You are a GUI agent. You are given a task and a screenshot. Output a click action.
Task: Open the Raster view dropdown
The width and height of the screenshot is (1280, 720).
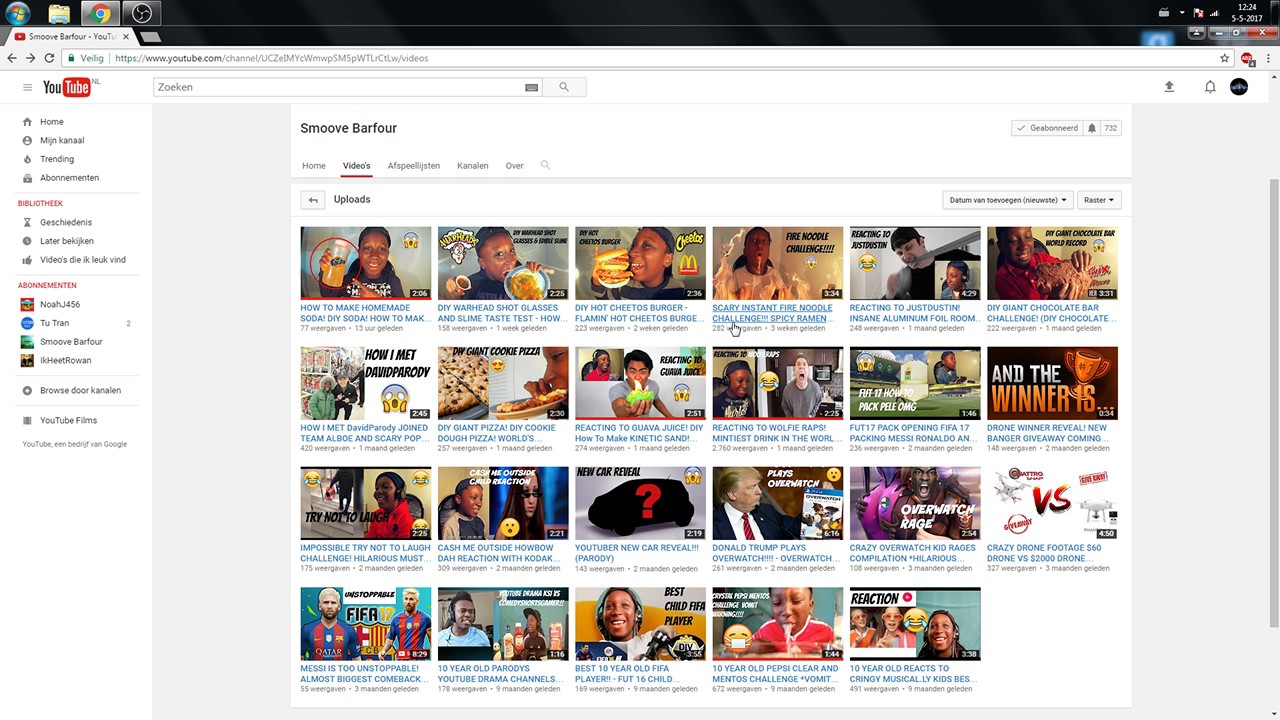pyautogui.click(x=1099, y=200)
